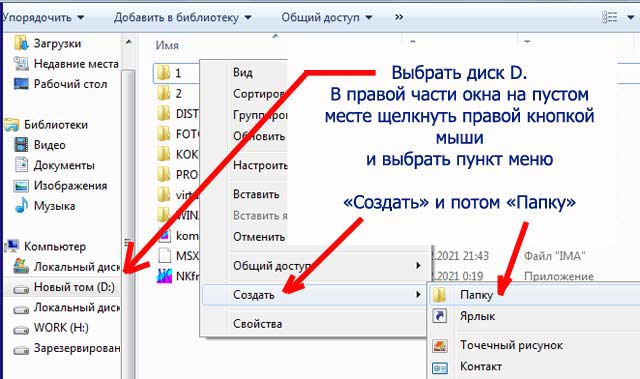Screen dimensions: 640x379
Task: Select the FOT folder icon
Action: click(164, 134)
